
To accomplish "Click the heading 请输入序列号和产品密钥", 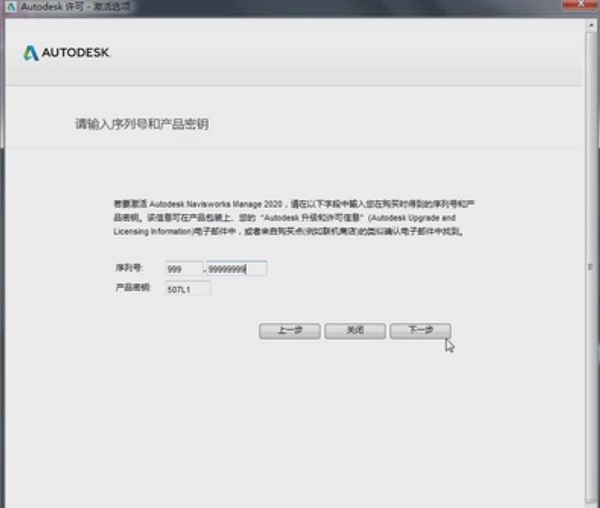I will coord(142,124).
